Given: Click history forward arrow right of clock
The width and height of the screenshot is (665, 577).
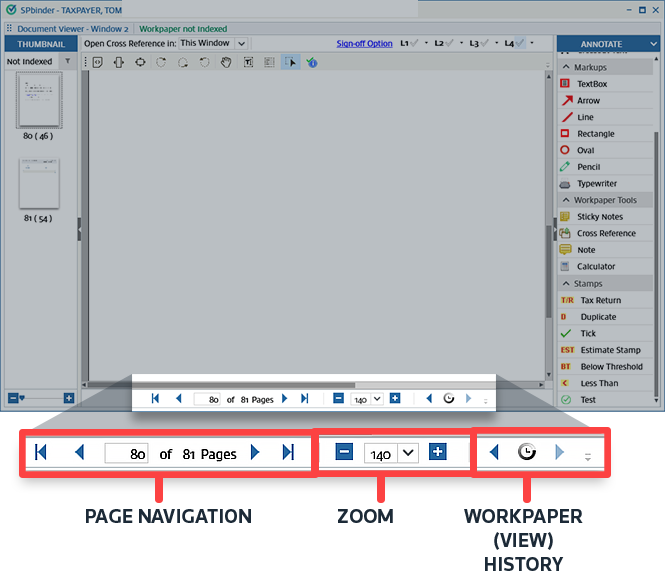Looking at the screenshot, I should (x=468, y=399).
